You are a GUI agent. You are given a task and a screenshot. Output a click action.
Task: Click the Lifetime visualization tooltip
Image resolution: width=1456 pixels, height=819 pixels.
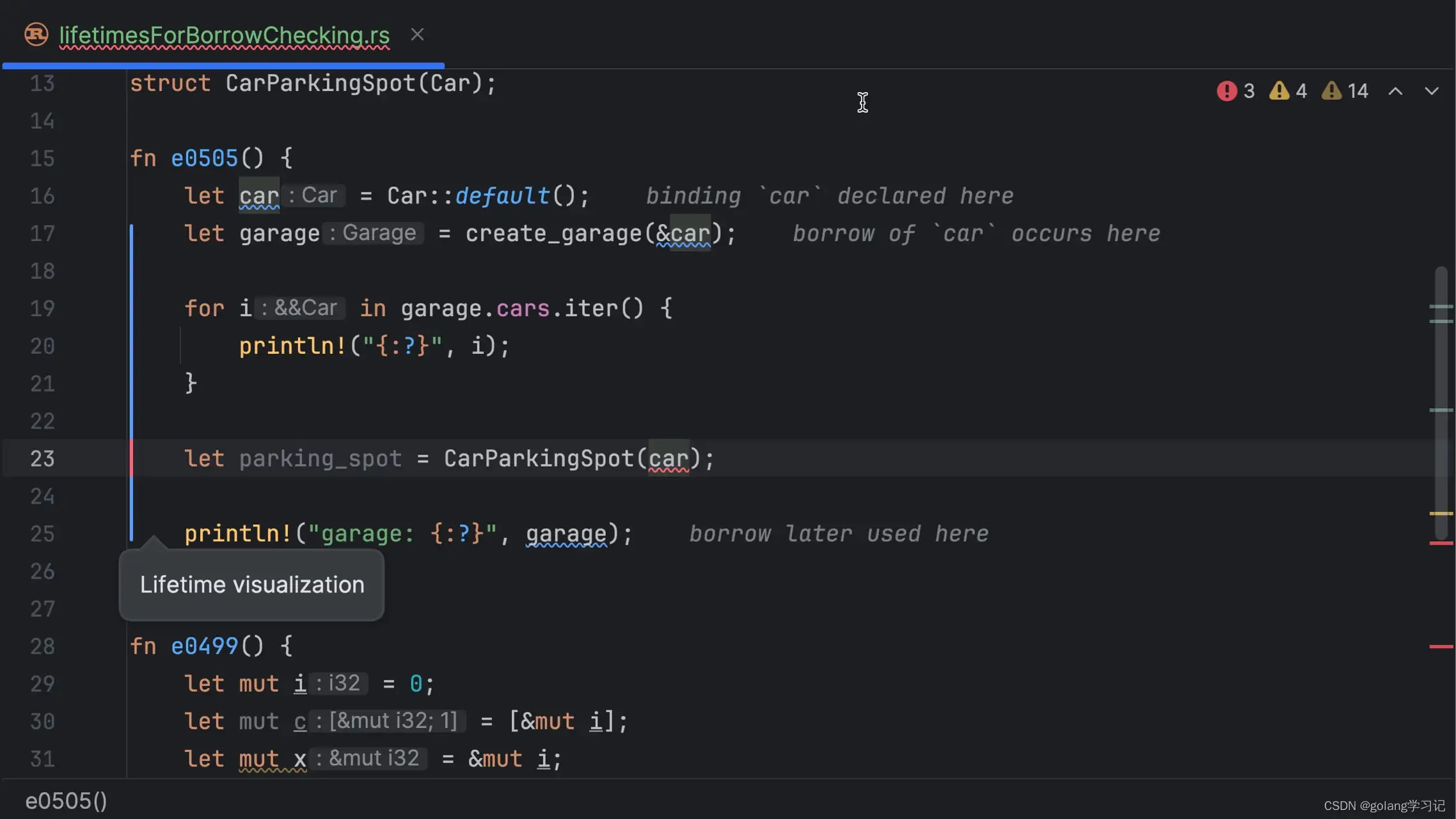coord(251,585)
